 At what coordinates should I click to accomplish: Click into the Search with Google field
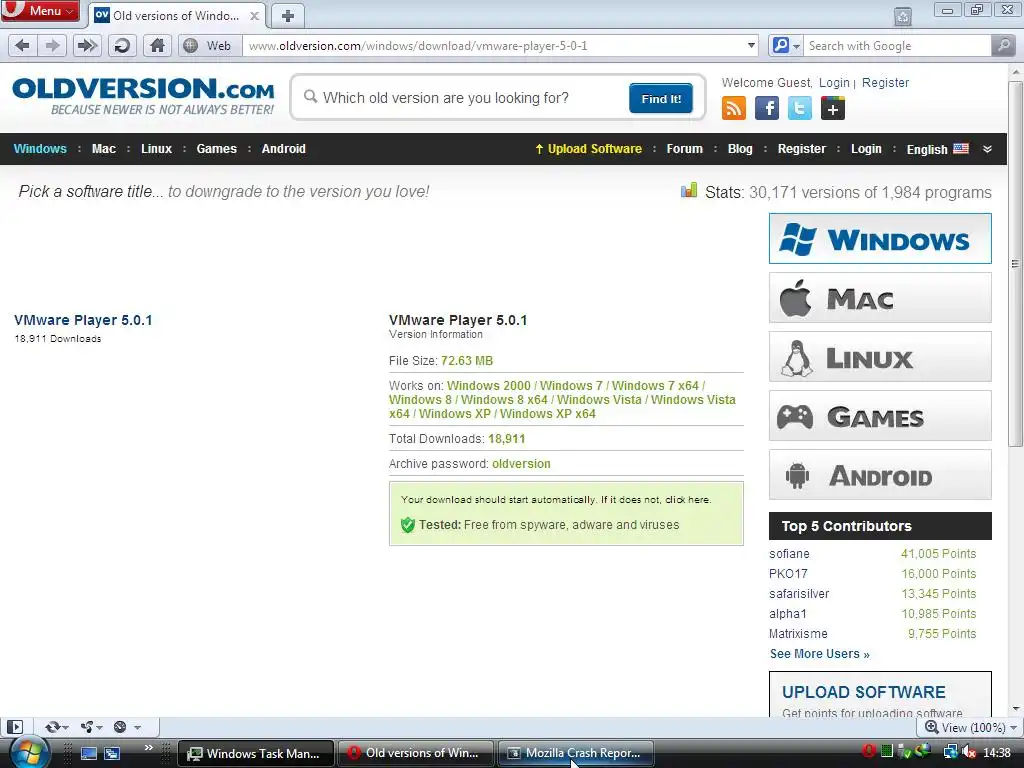click(x=896, y=46)
